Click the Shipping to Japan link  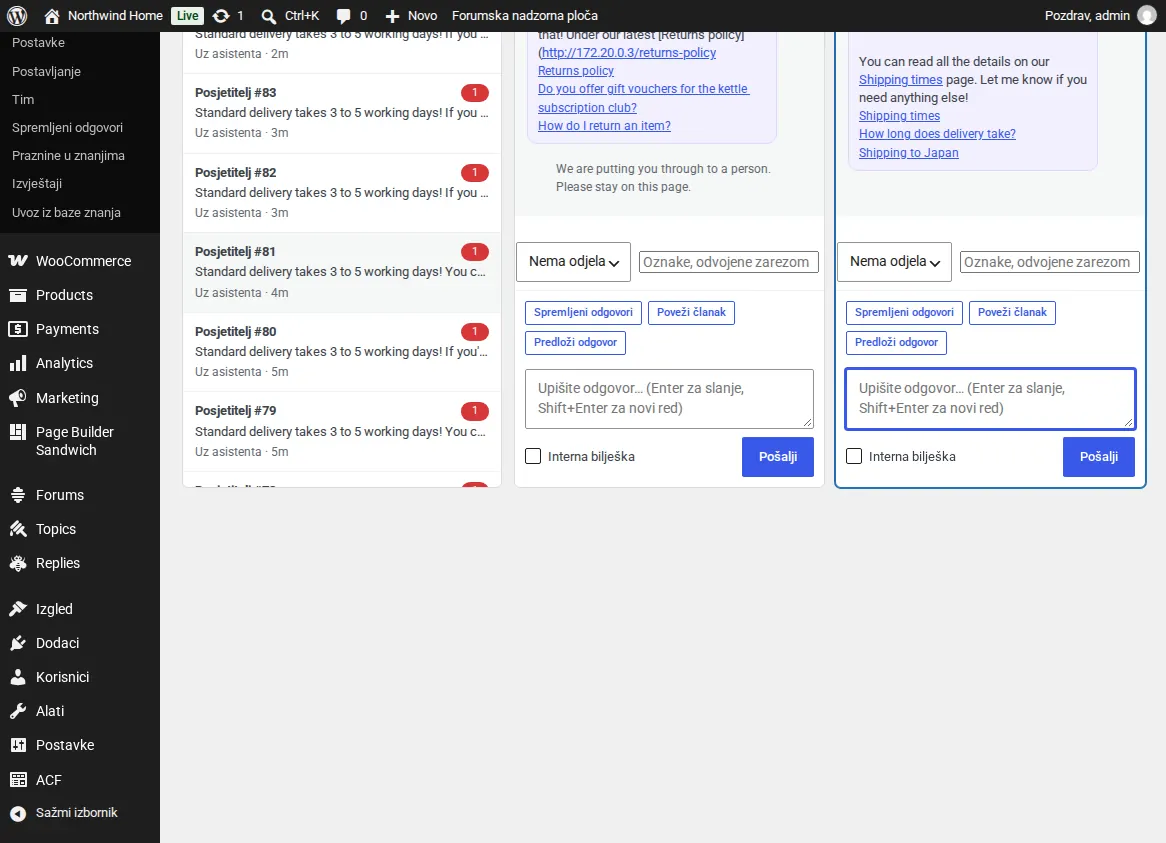pyautogui.click(x=909, y=152)
